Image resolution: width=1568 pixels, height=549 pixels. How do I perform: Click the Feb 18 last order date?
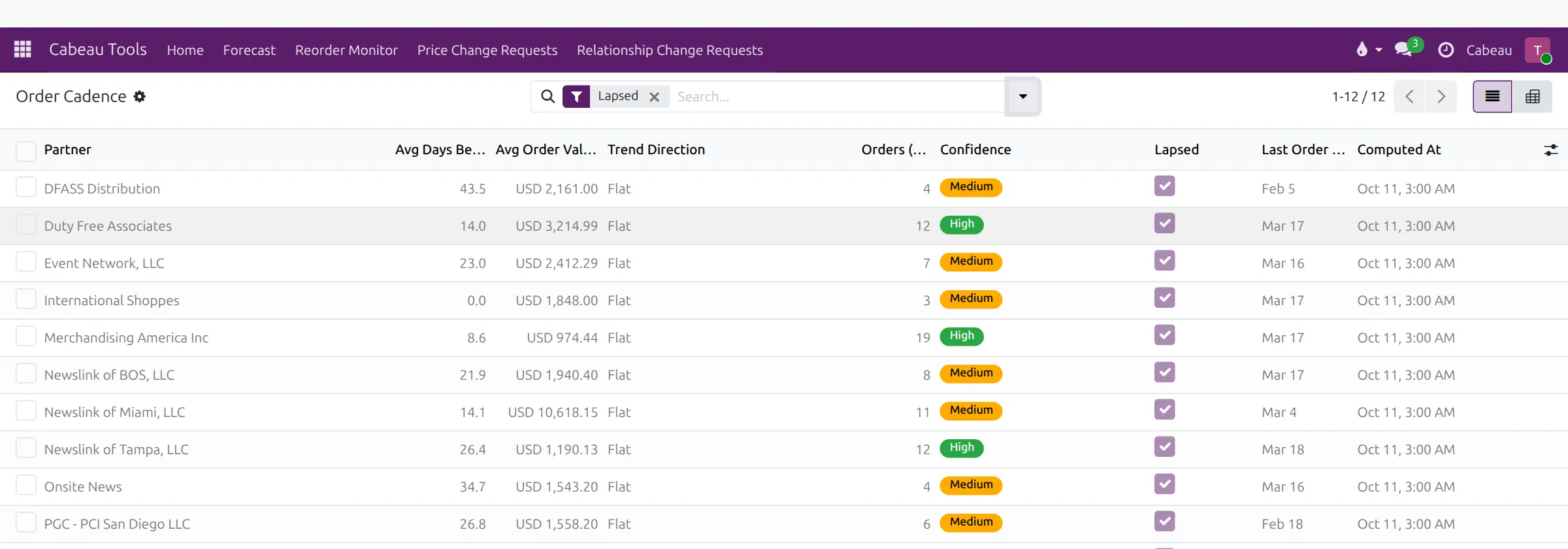(x=1282, y=524)
